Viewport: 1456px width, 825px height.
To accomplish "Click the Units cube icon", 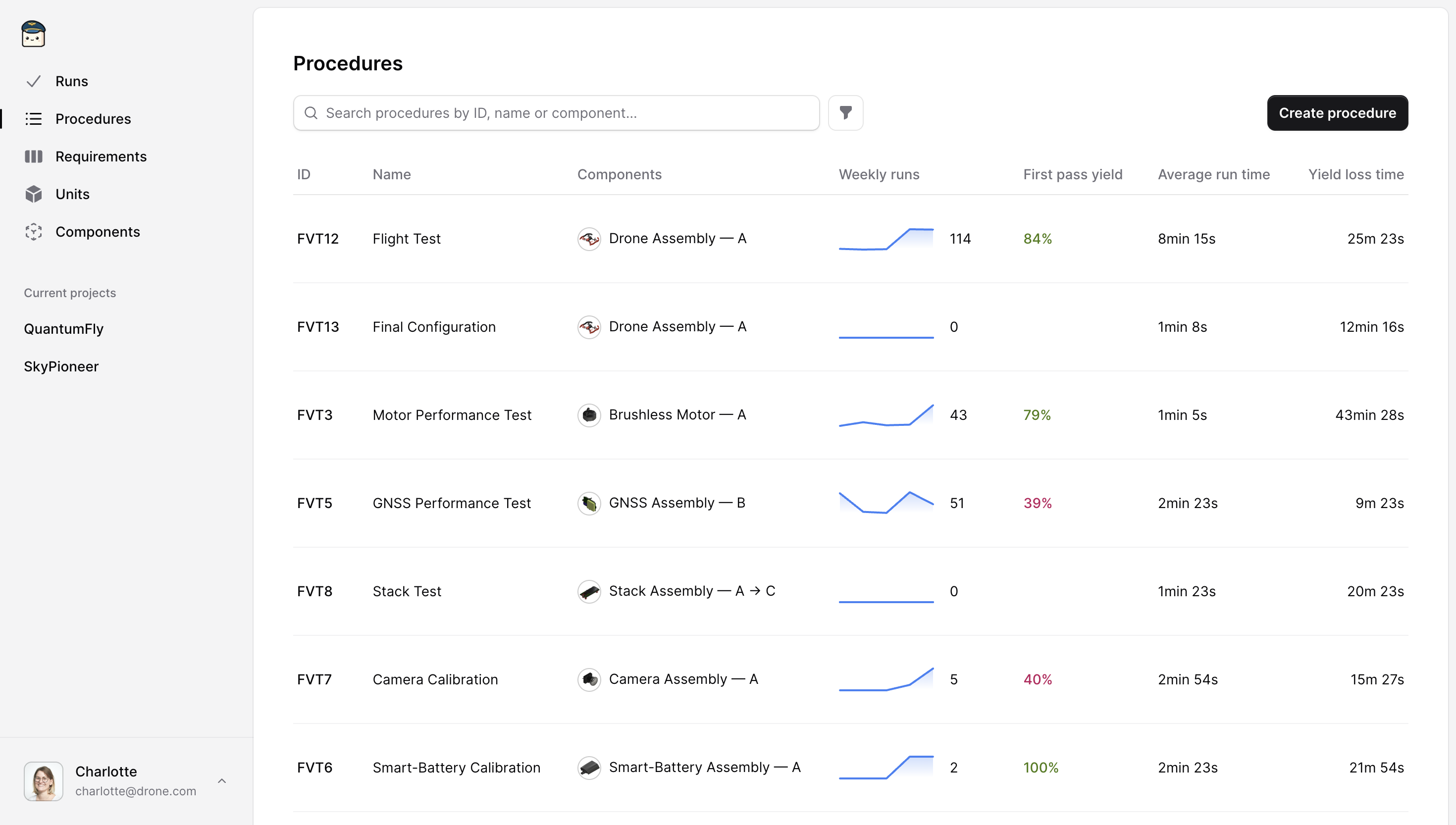I will pyautogui.click(x=33, y=194).
